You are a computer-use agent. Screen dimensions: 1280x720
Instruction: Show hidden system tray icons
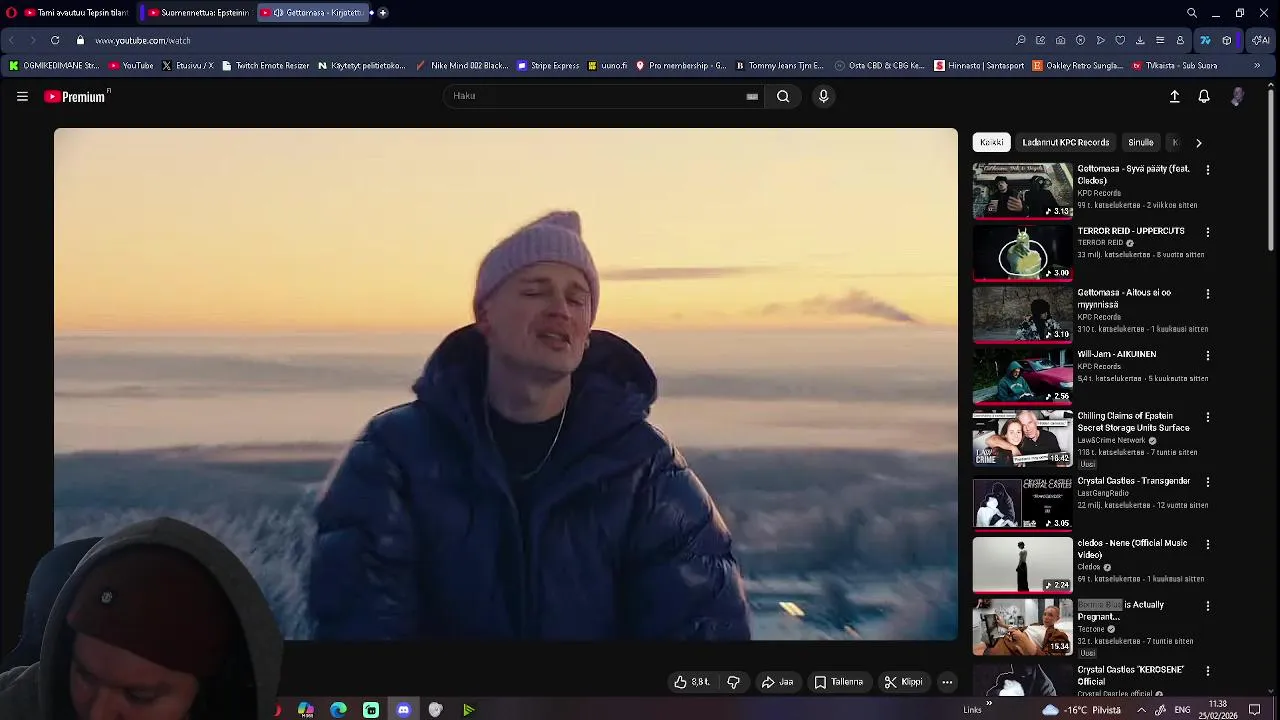1141,710
